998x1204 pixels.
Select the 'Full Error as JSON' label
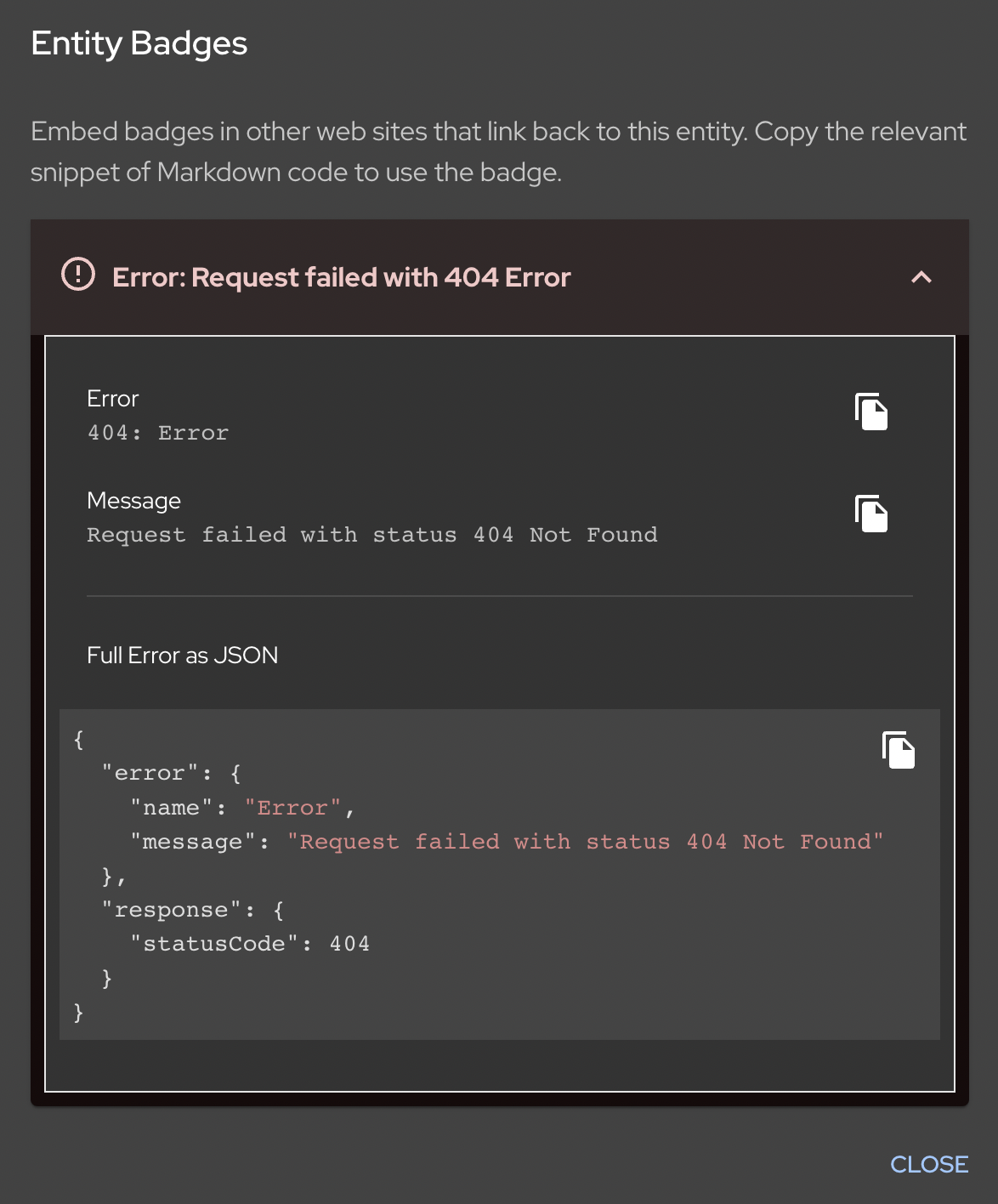pos(182,655)
